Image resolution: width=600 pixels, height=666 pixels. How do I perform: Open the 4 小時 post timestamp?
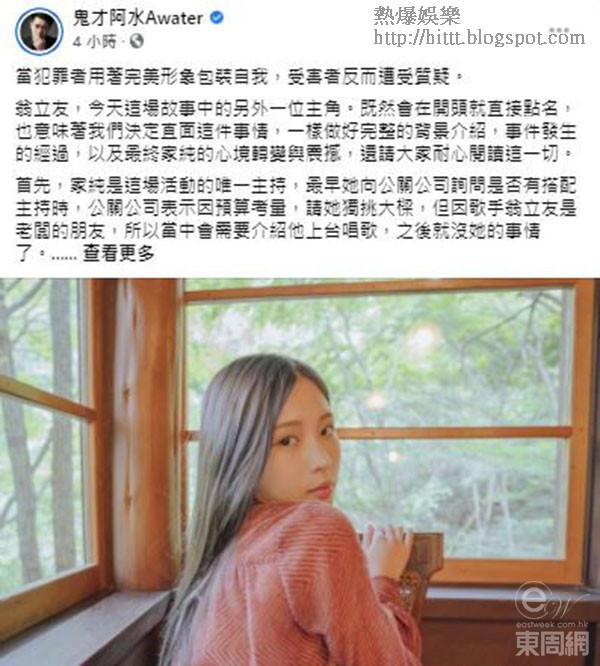[94, 42]
